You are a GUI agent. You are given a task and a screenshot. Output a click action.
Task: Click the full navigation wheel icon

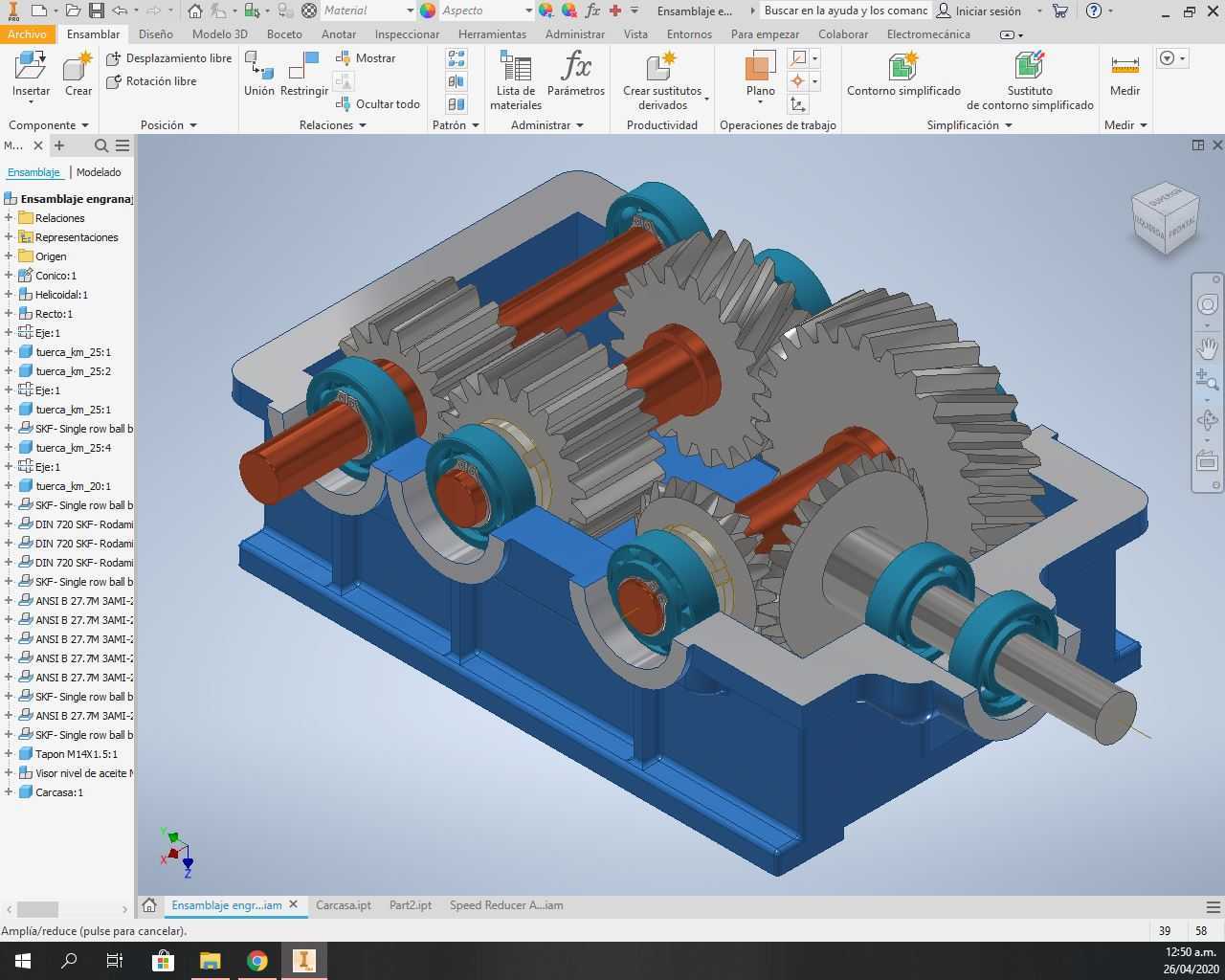(1207, 304)
